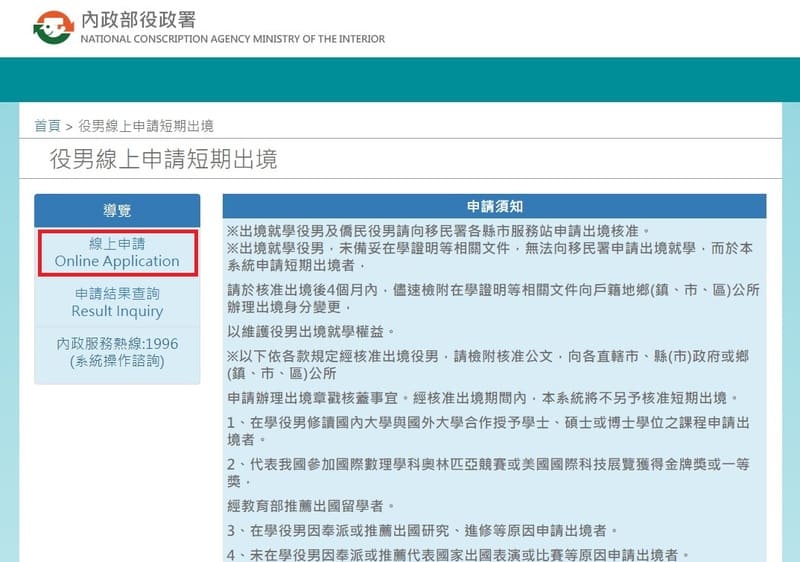
Task: Click 內政服務熱線:1996 hotline entry
Action: pos(117,352)
